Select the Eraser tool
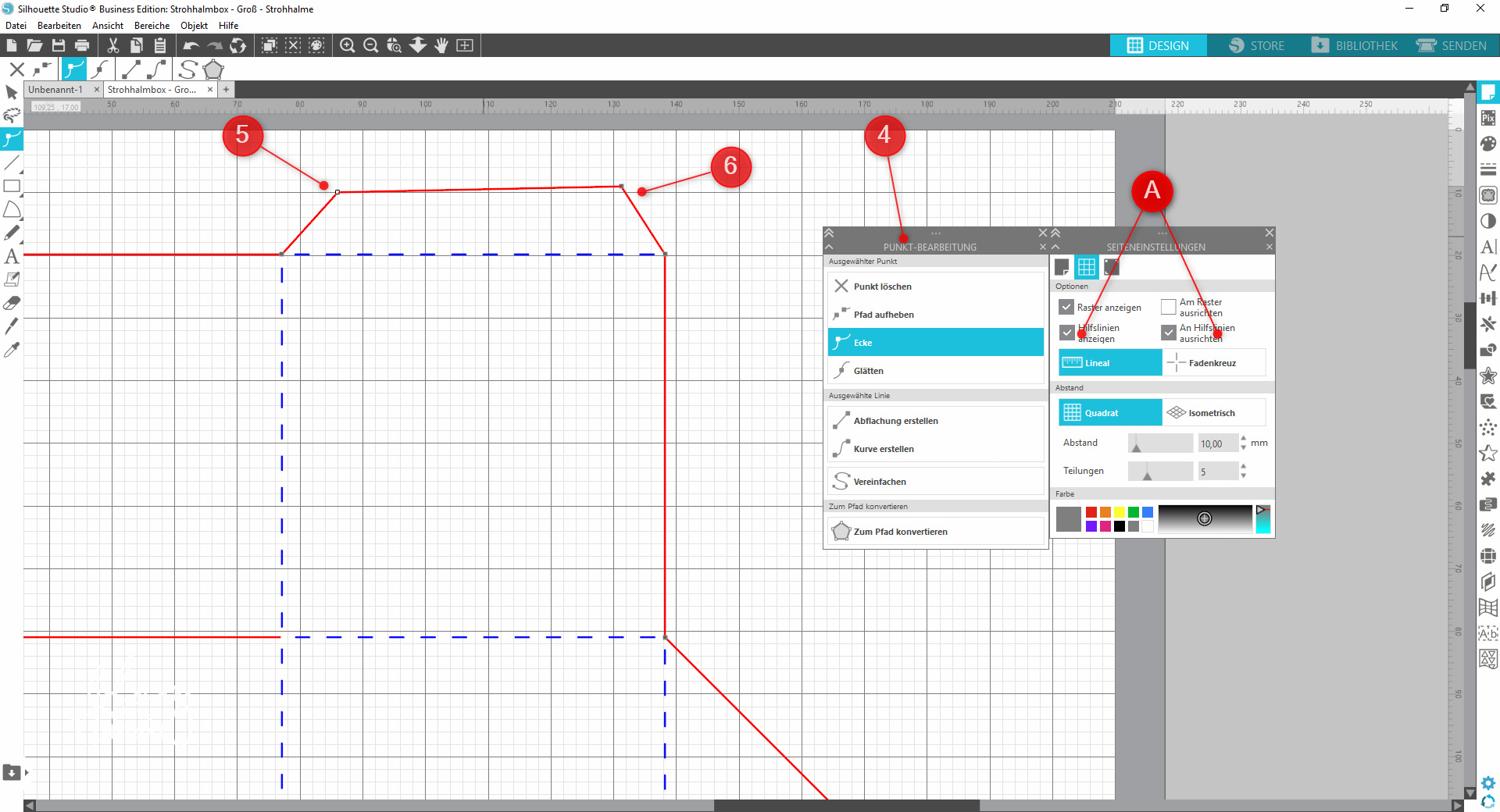The height and width of the screenshot is (812, 1500). tap(12, 303)
